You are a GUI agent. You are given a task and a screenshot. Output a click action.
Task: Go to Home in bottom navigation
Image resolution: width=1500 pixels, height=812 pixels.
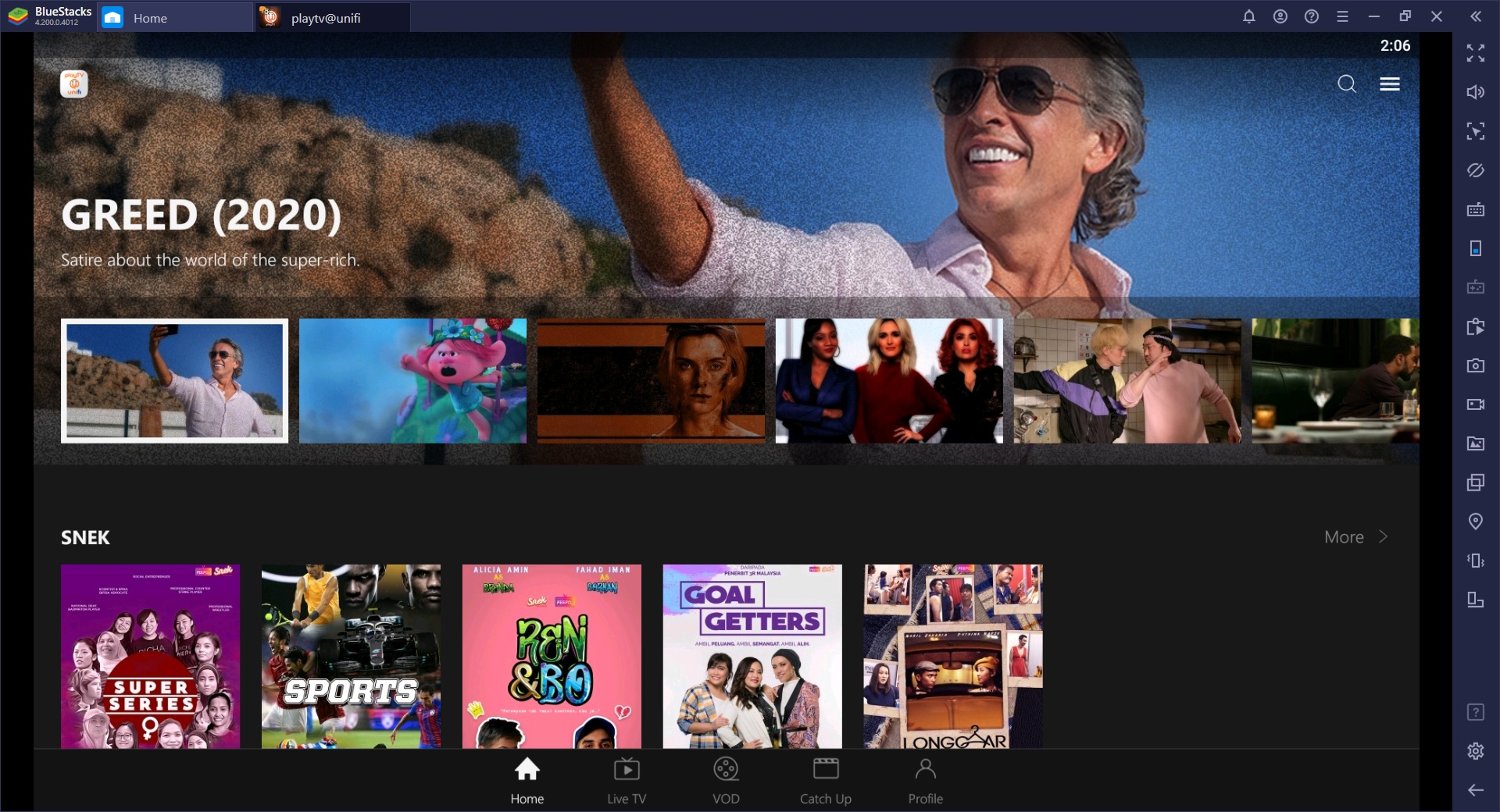click(x=527, y=780)
